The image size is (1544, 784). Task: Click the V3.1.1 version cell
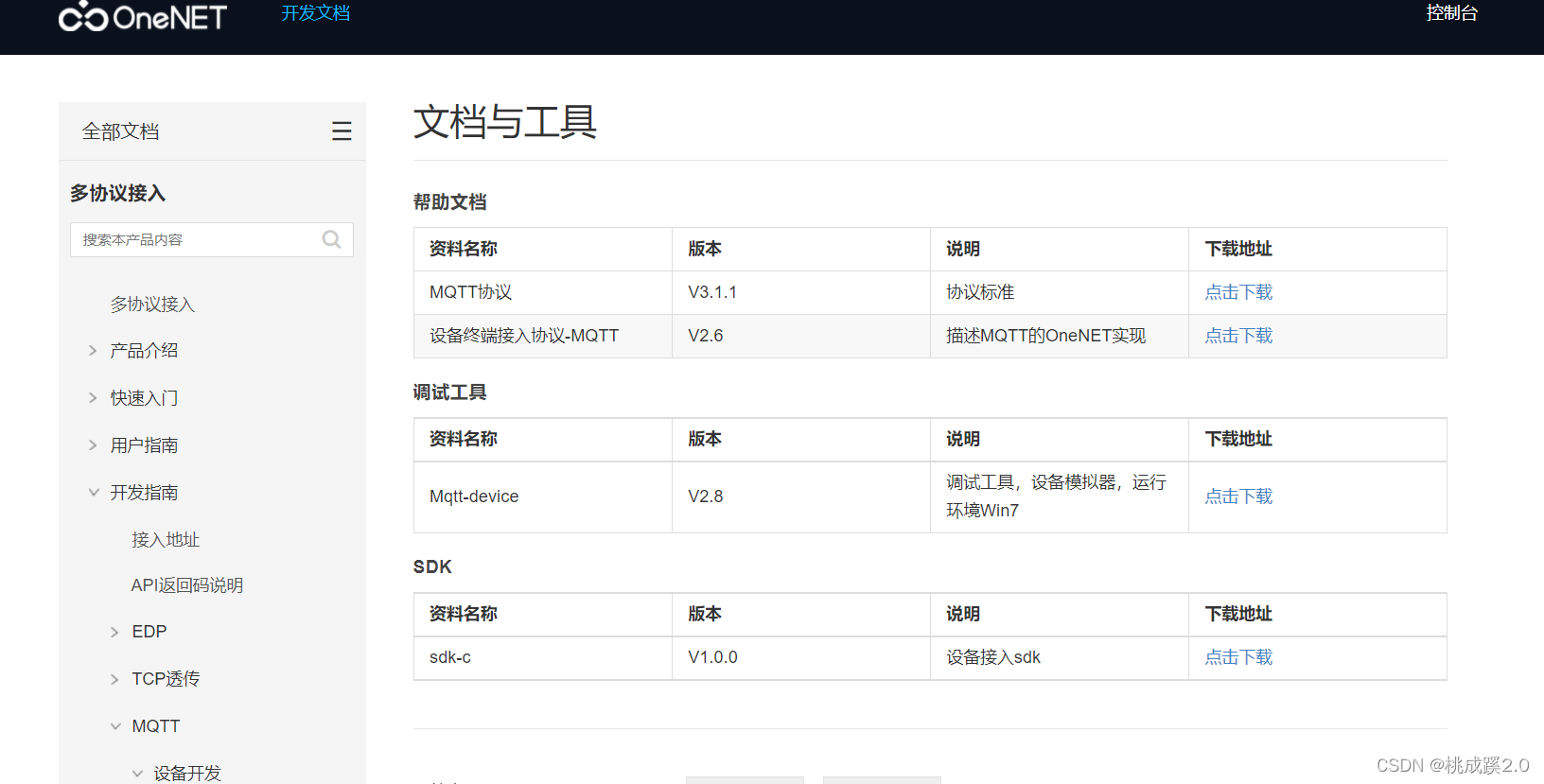[801, 292]
